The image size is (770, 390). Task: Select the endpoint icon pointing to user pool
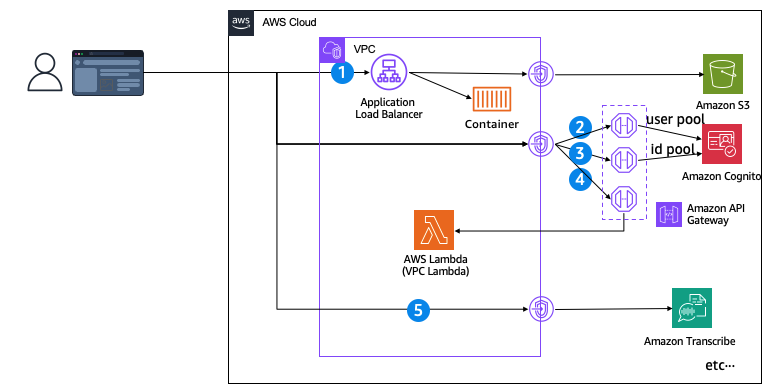(624, 126)
